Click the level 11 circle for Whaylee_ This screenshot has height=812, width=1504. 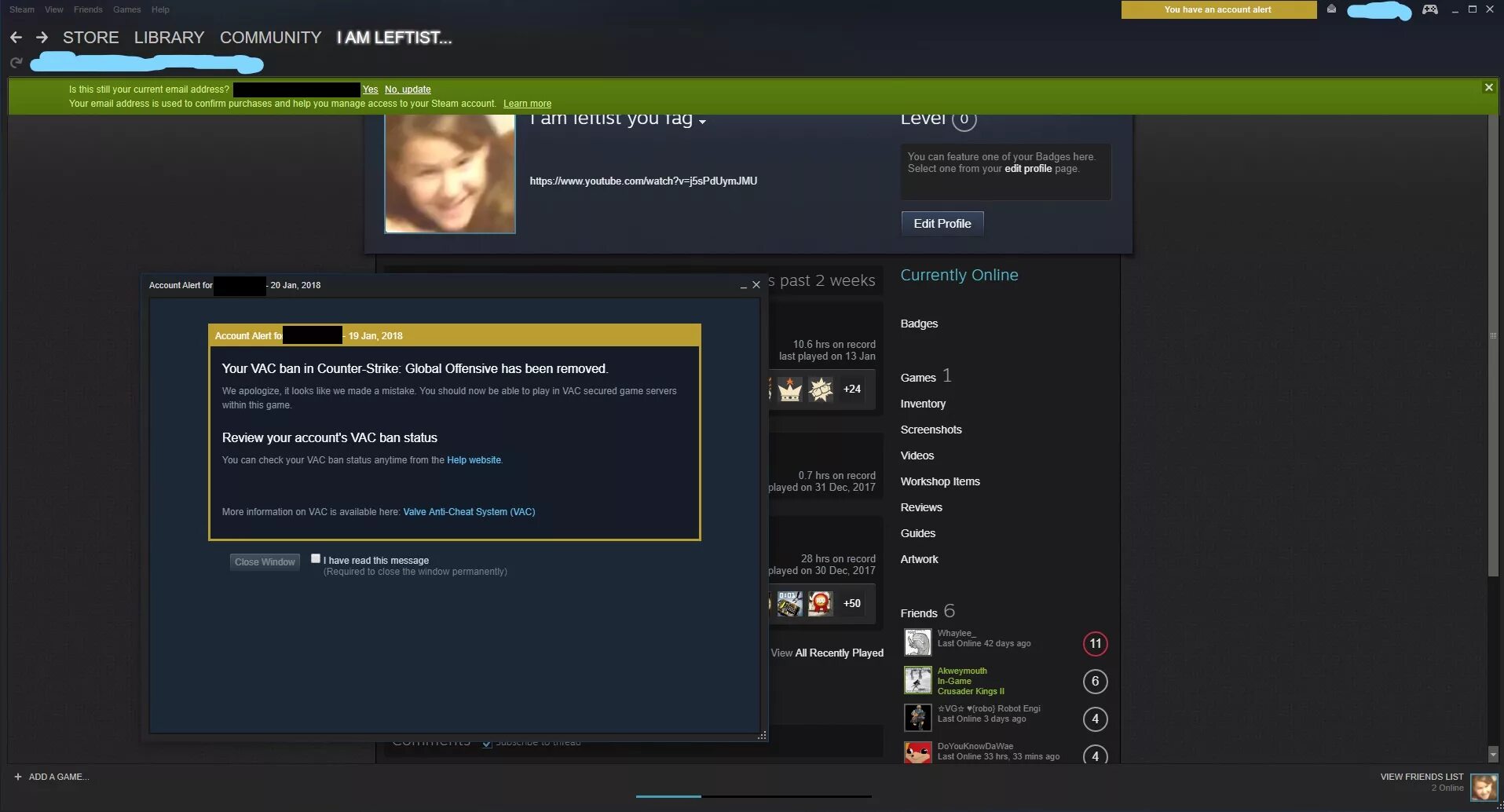[x=1095, y=644]
